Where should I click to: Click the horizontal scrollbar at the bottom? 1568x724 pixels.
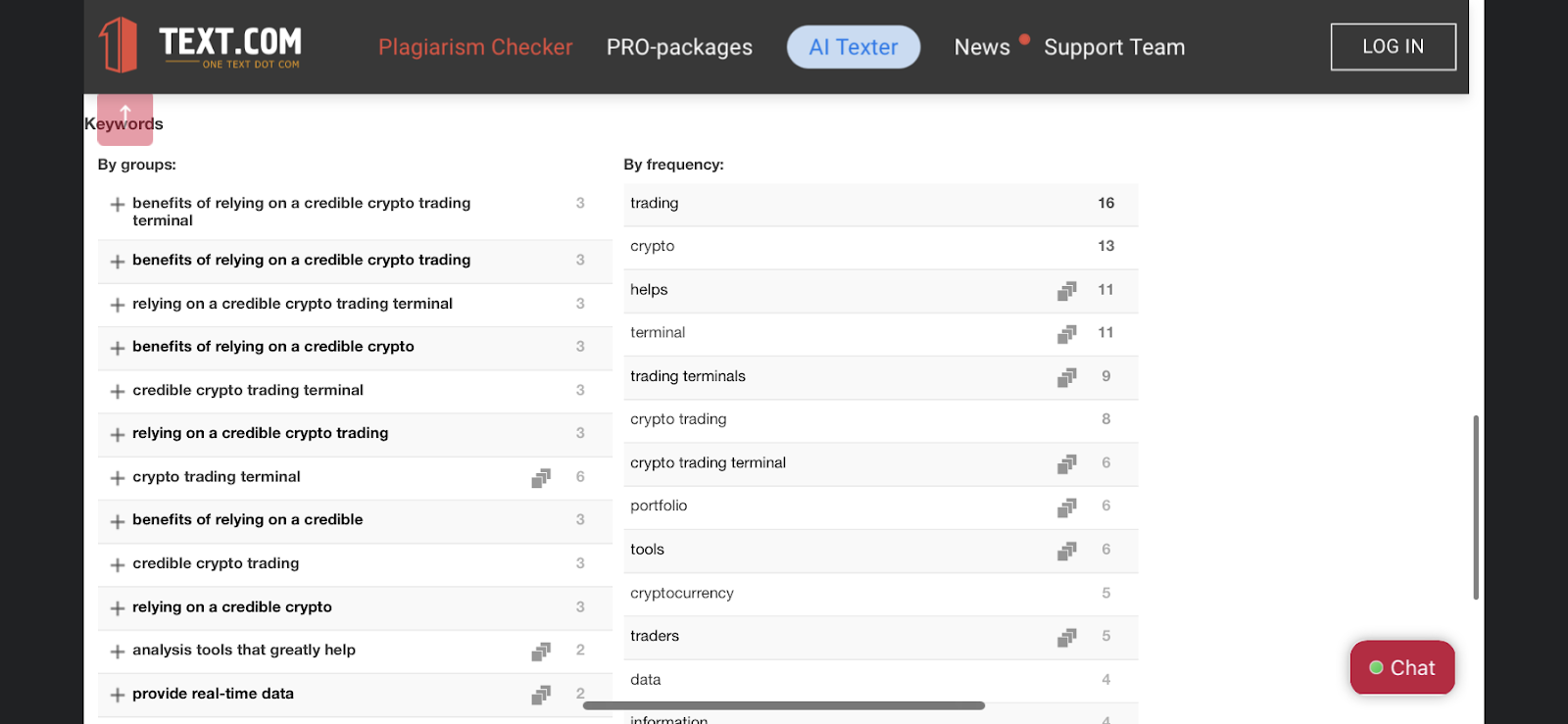coord(784,705)
